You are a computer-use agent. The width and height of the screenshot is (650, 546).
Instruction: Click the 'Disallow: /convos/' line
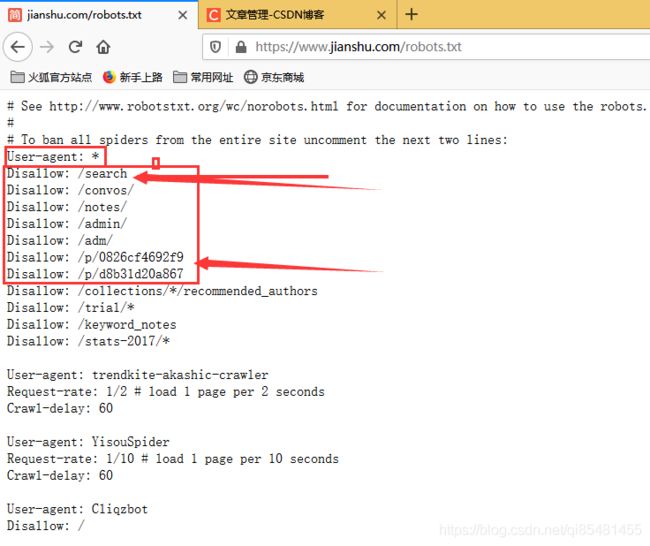70,190
